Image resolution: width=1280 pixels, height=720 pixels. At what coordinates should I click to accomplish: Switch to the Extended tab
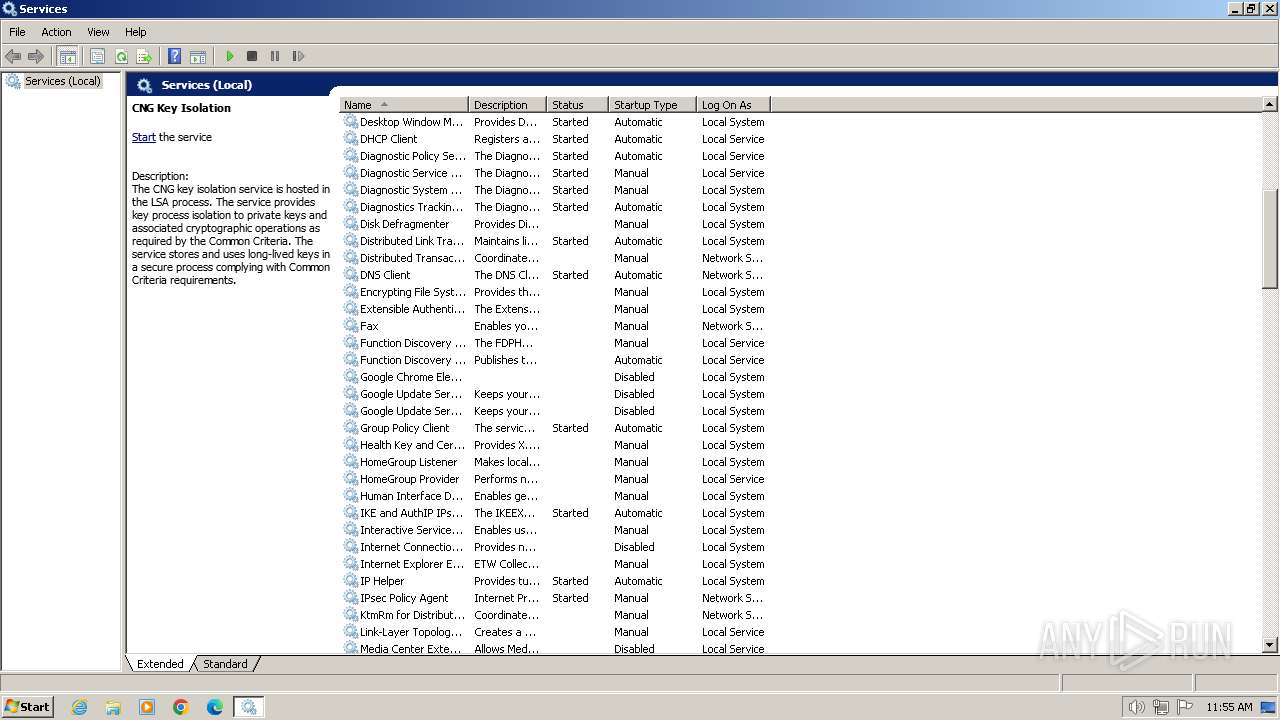coord(160,664)
